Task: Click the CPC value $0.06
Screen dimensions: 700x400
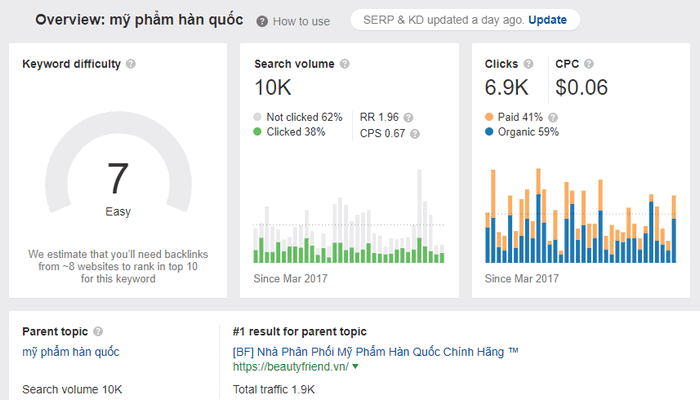Action: tap(581, 88)
